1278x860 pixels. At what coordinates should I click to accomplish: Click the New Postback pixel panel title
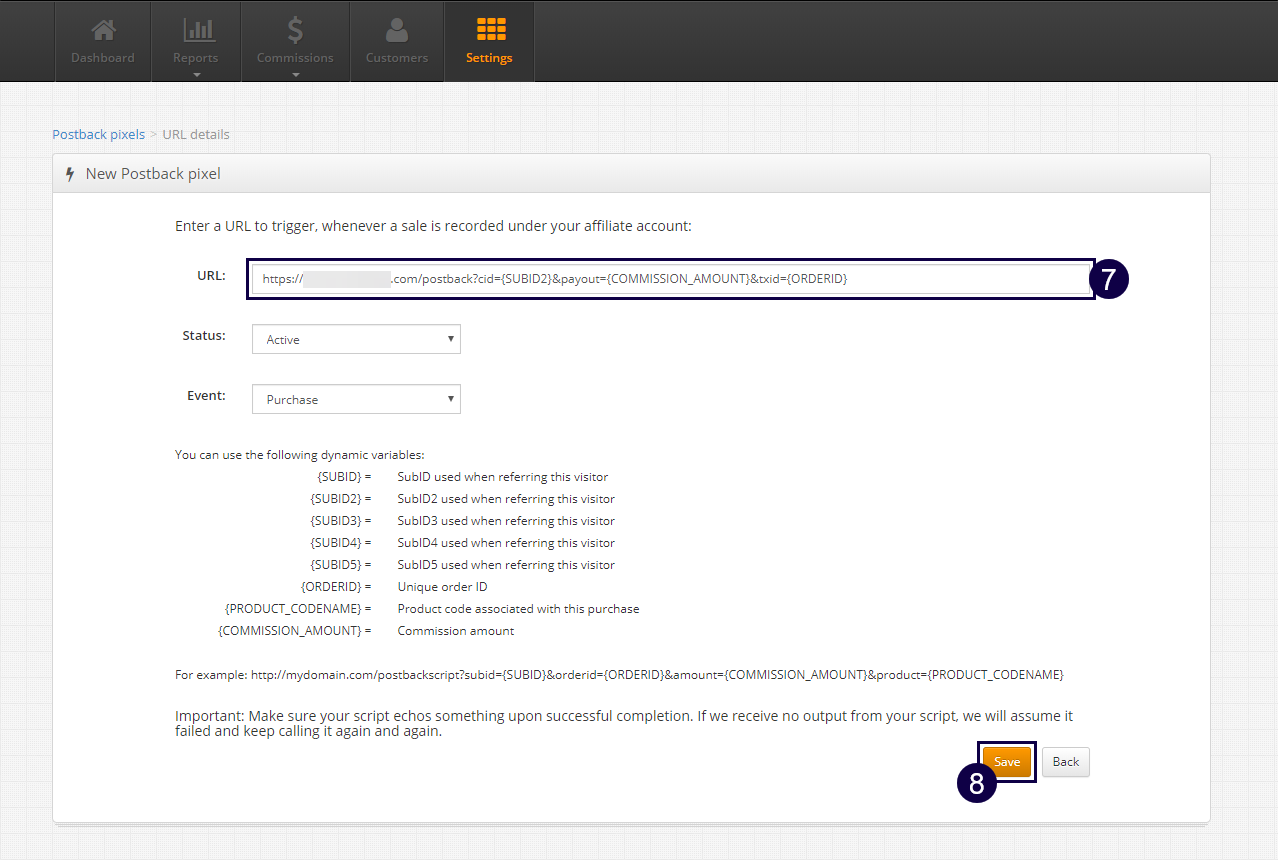153,174
